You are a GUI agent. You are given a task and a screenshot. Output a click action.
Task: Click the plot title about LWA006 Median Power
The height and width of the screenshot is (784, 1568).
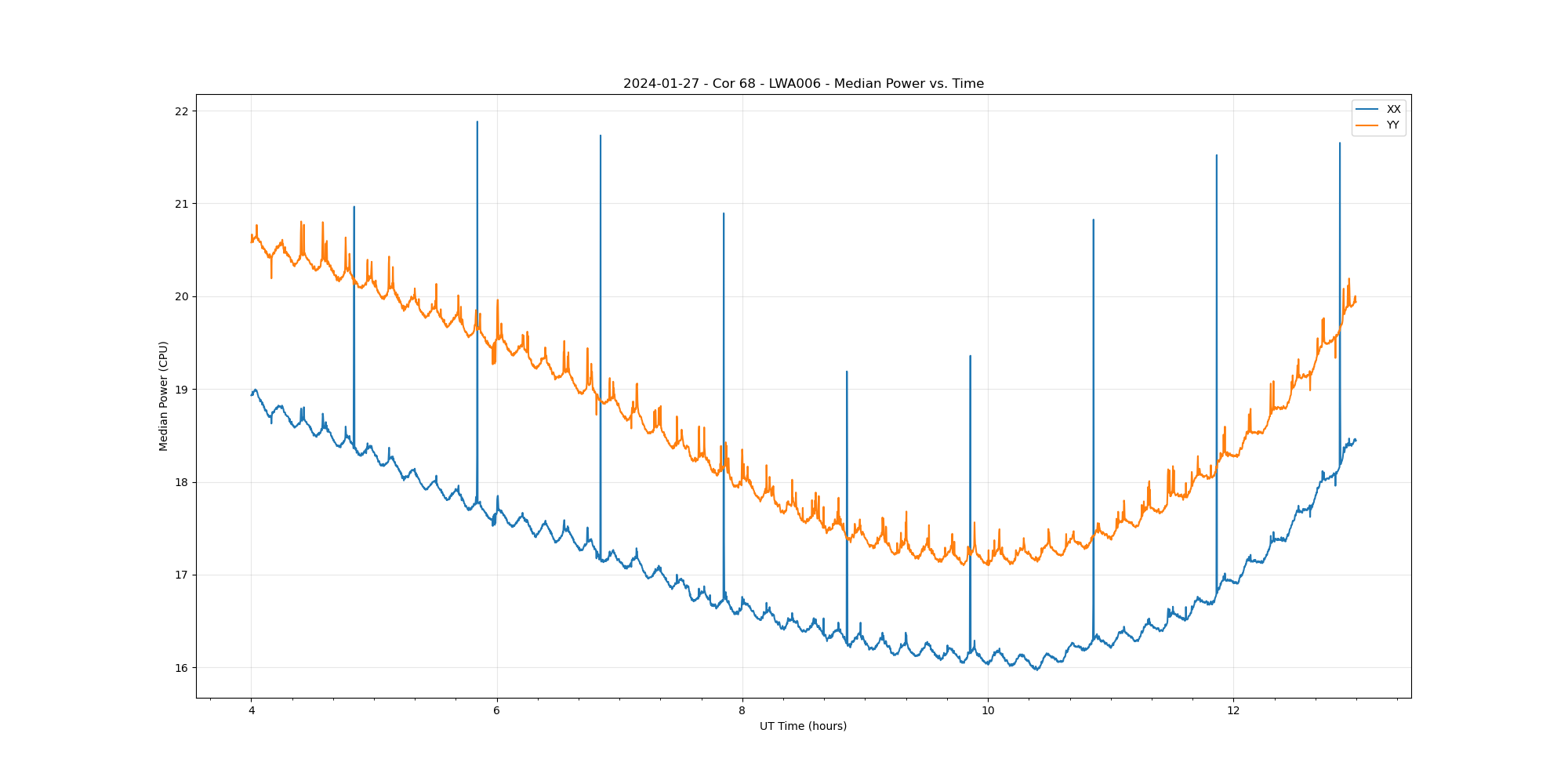coord(803,84)
